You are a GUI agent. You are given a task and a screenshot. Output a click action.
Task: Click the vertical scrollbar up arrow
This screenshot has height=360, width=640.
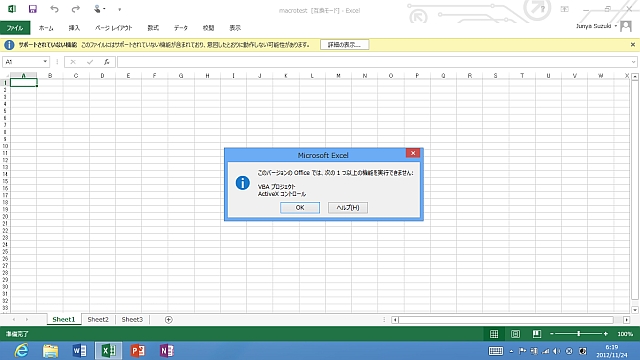(635, 77)
